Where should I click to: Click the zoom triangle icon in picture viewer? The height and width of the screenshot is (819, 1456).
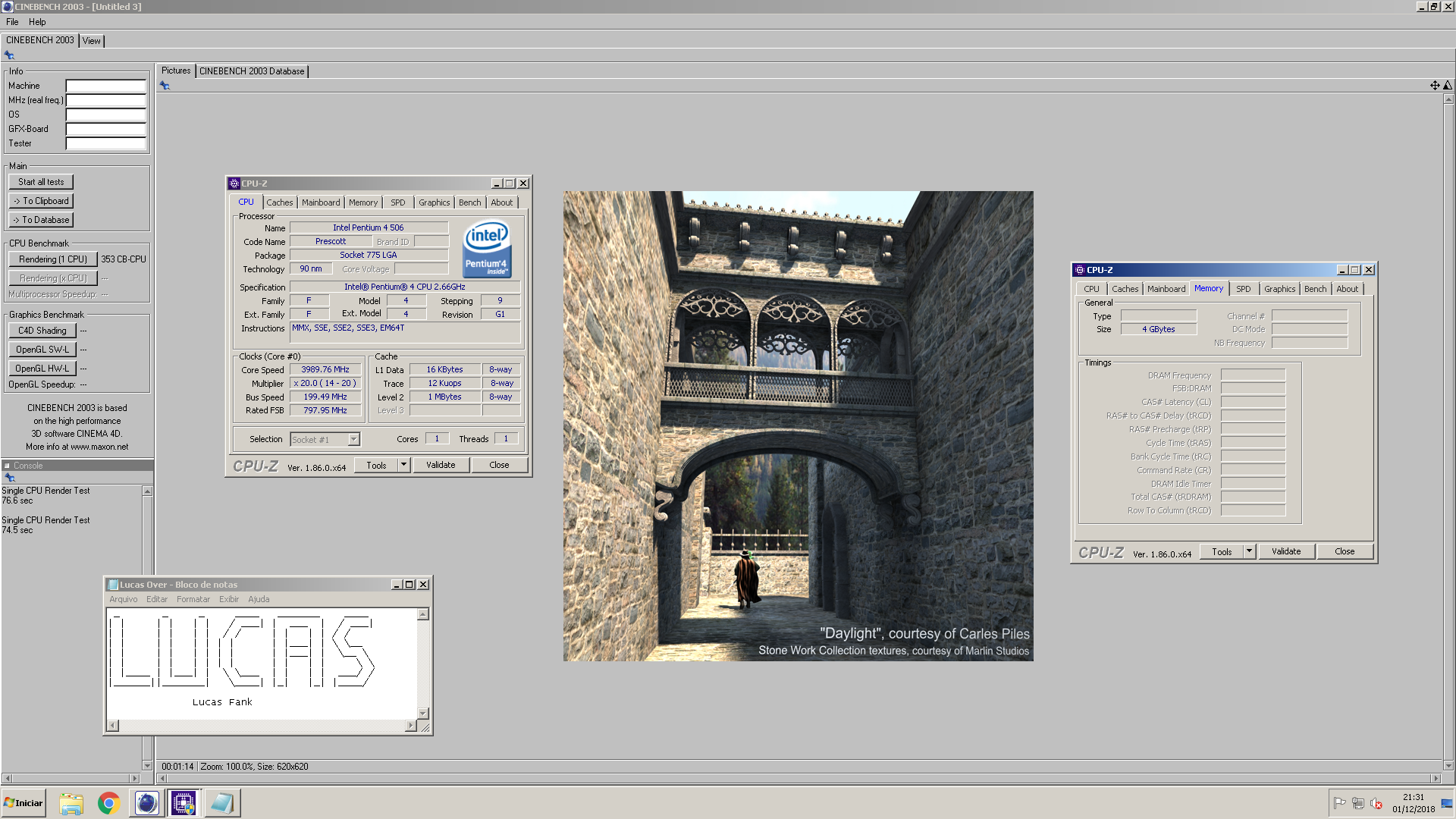coord(1448,86)
